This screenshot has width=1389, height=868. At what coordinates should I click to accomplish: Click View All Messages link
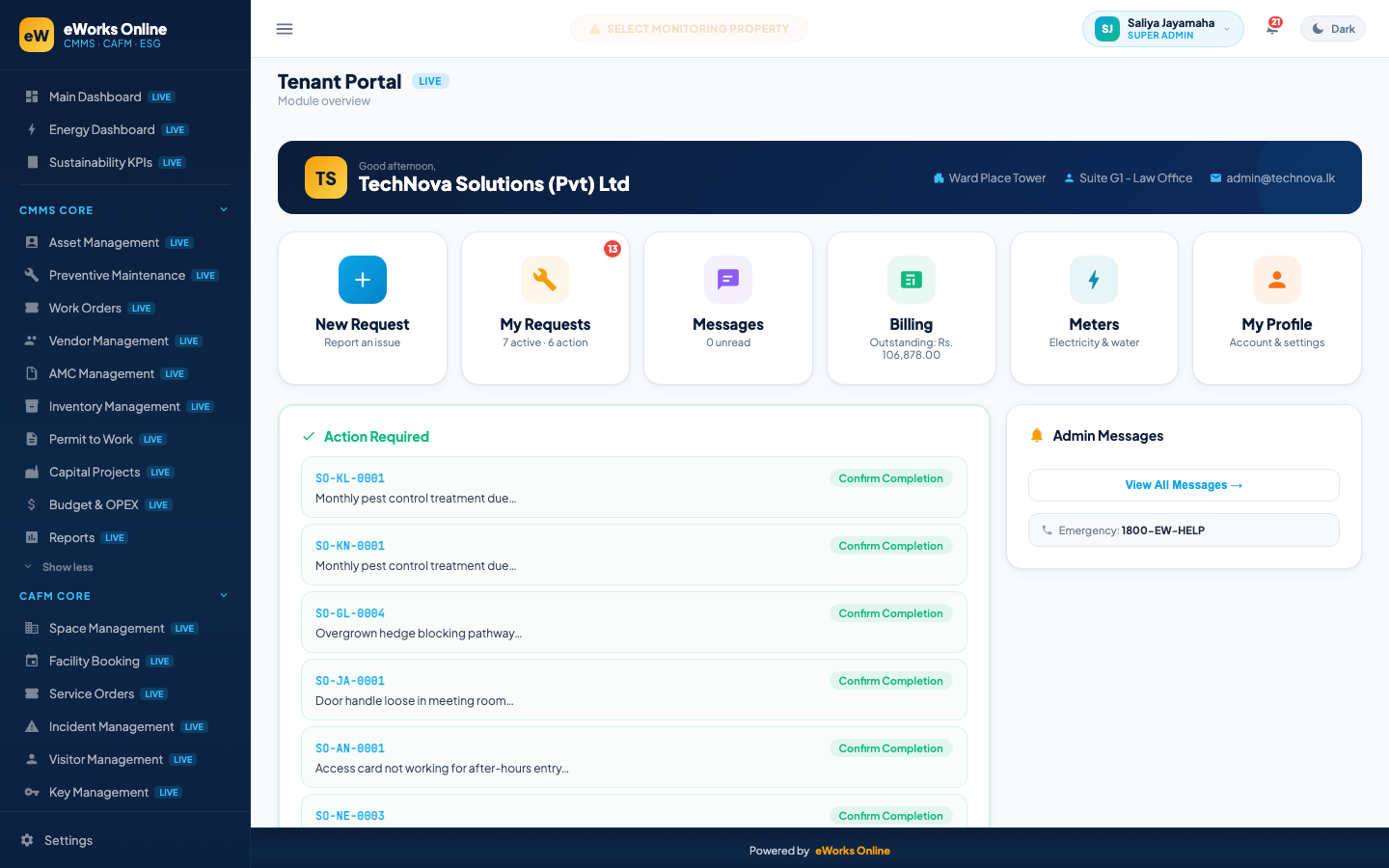1184,485
